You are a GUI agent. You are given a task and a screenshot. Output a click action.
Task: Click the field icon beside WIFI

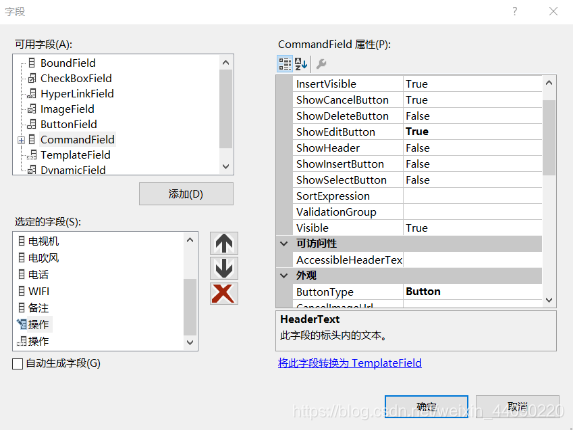tap(22, 291)
